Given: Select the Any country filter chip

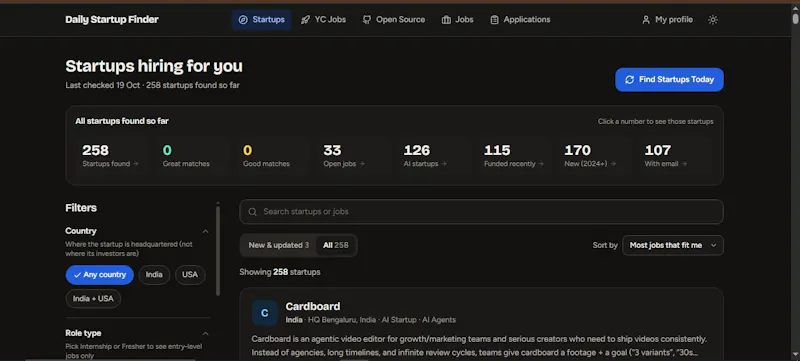Looking at the screenshot, I should click(x=99, y=275).
